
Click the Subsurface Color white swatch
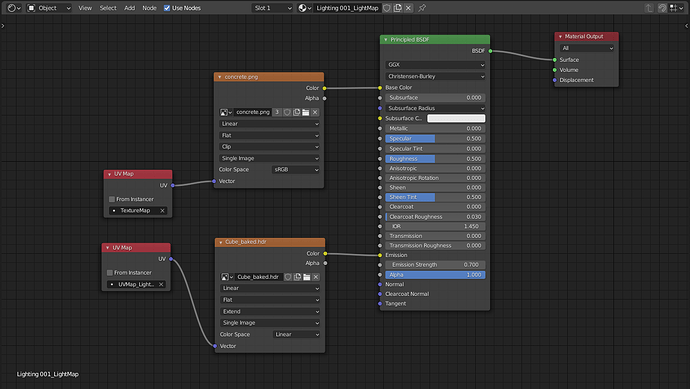point(456,118)
